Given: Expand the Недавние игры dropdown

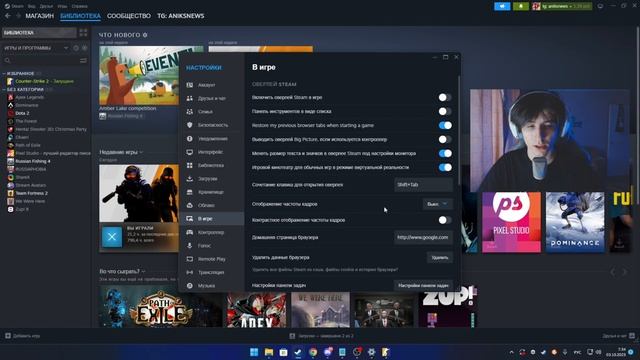Looking at the screenshot, I should point(141,152).
